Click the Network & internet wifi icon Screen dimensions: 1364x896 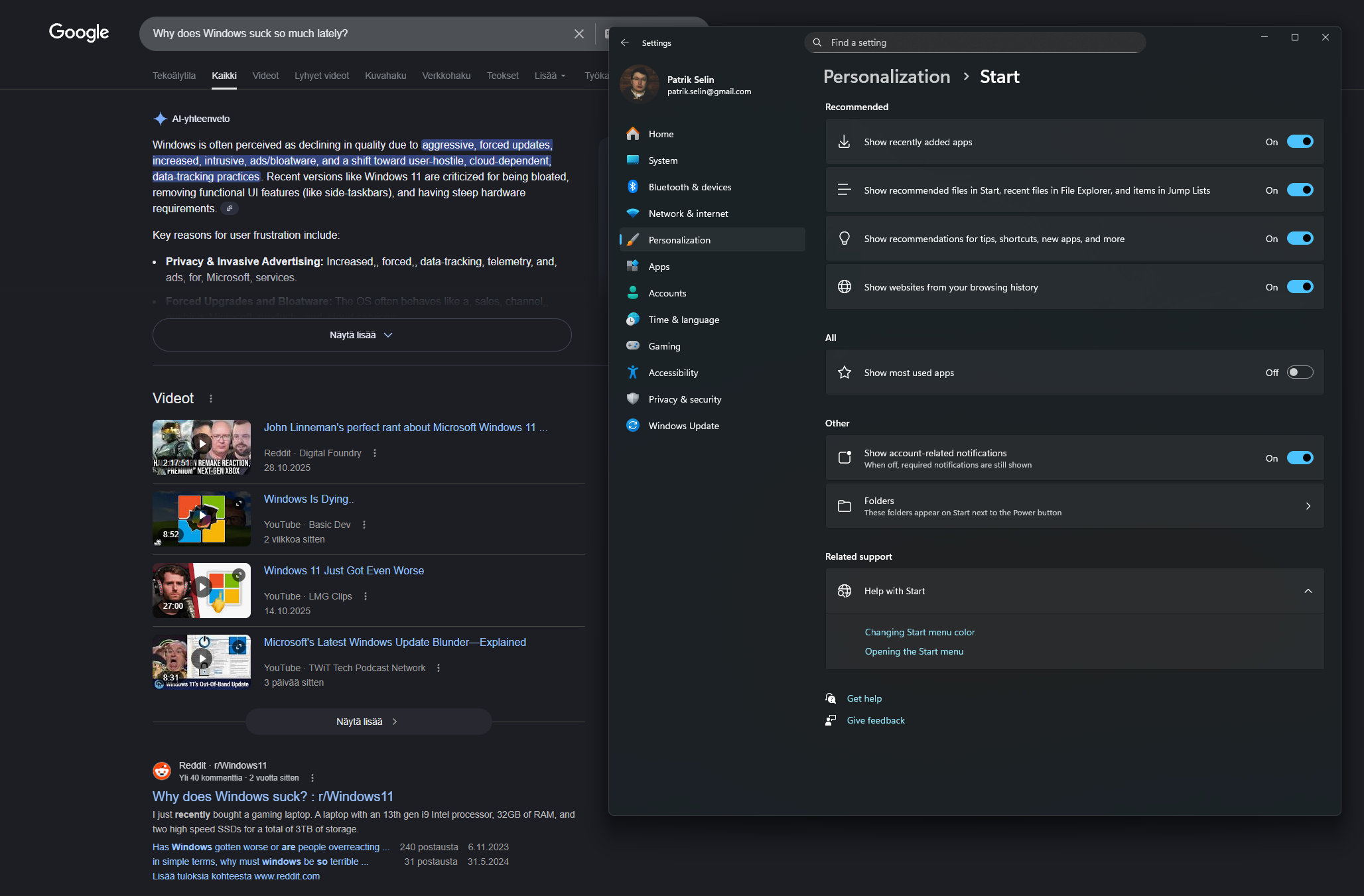(633, 214)
